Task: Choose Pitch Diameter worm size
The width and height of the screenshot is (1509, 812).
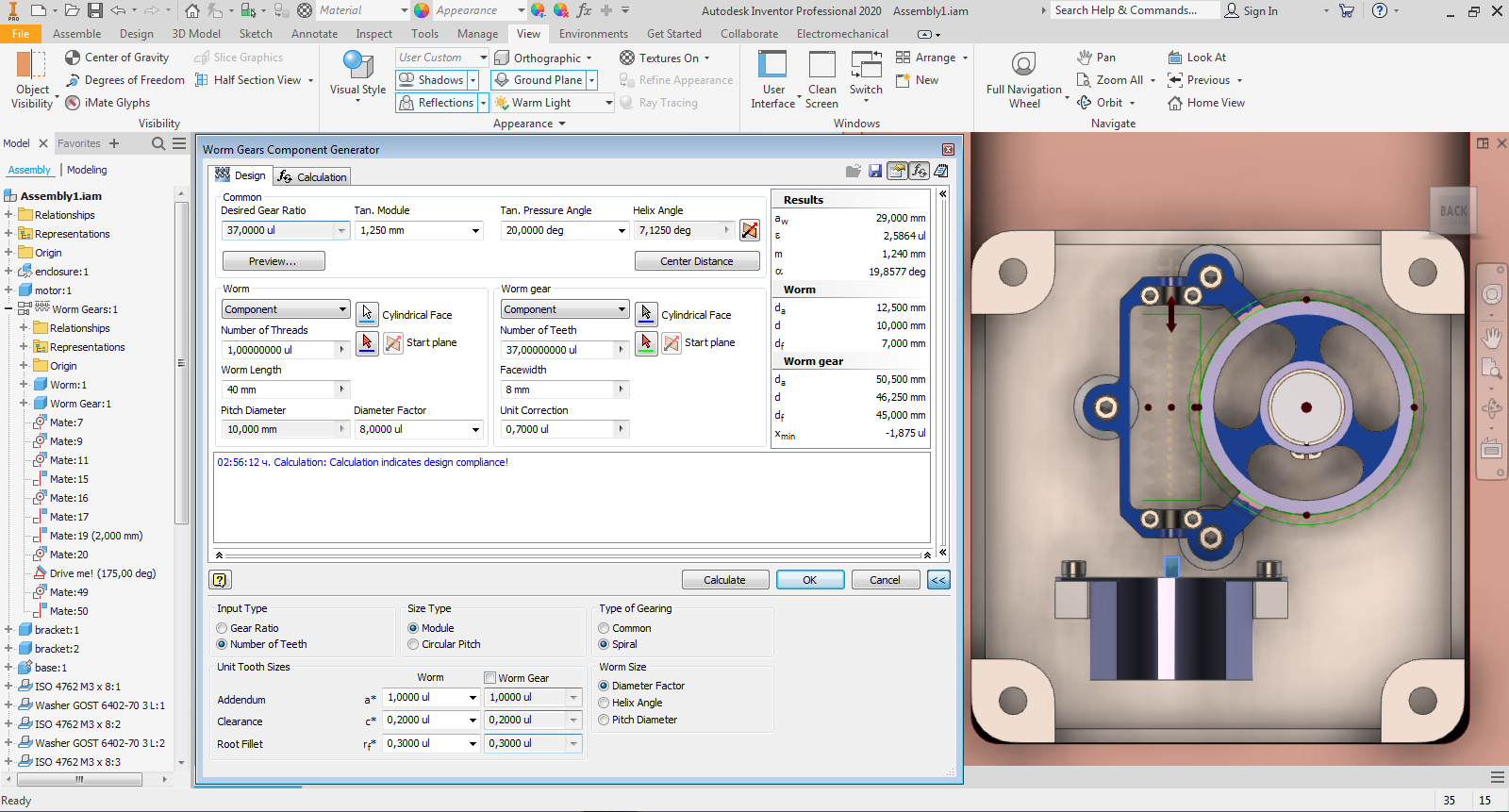Action: (604, 720)
